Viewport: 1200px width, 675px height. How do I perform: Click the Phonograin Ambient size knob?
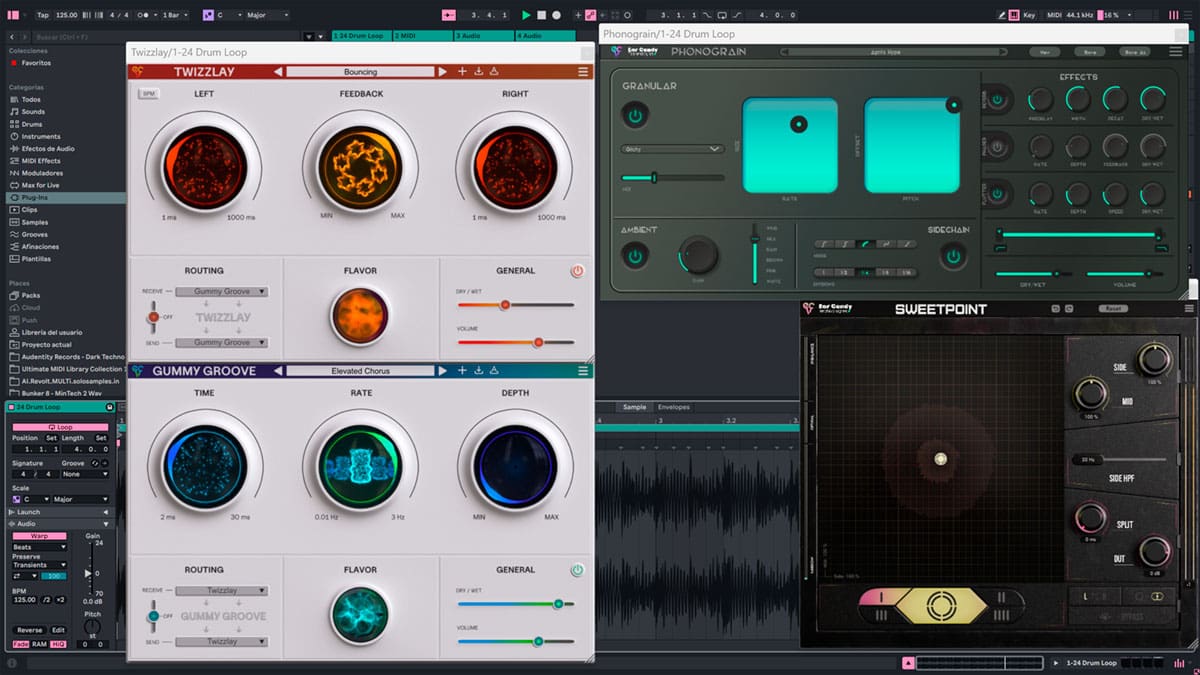[x=699, y=256]
